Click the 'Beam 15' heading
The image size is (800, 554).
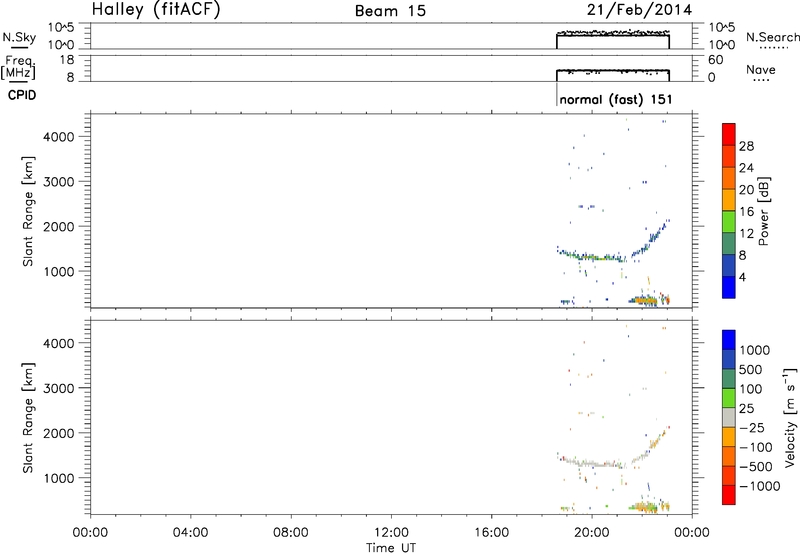390,11
